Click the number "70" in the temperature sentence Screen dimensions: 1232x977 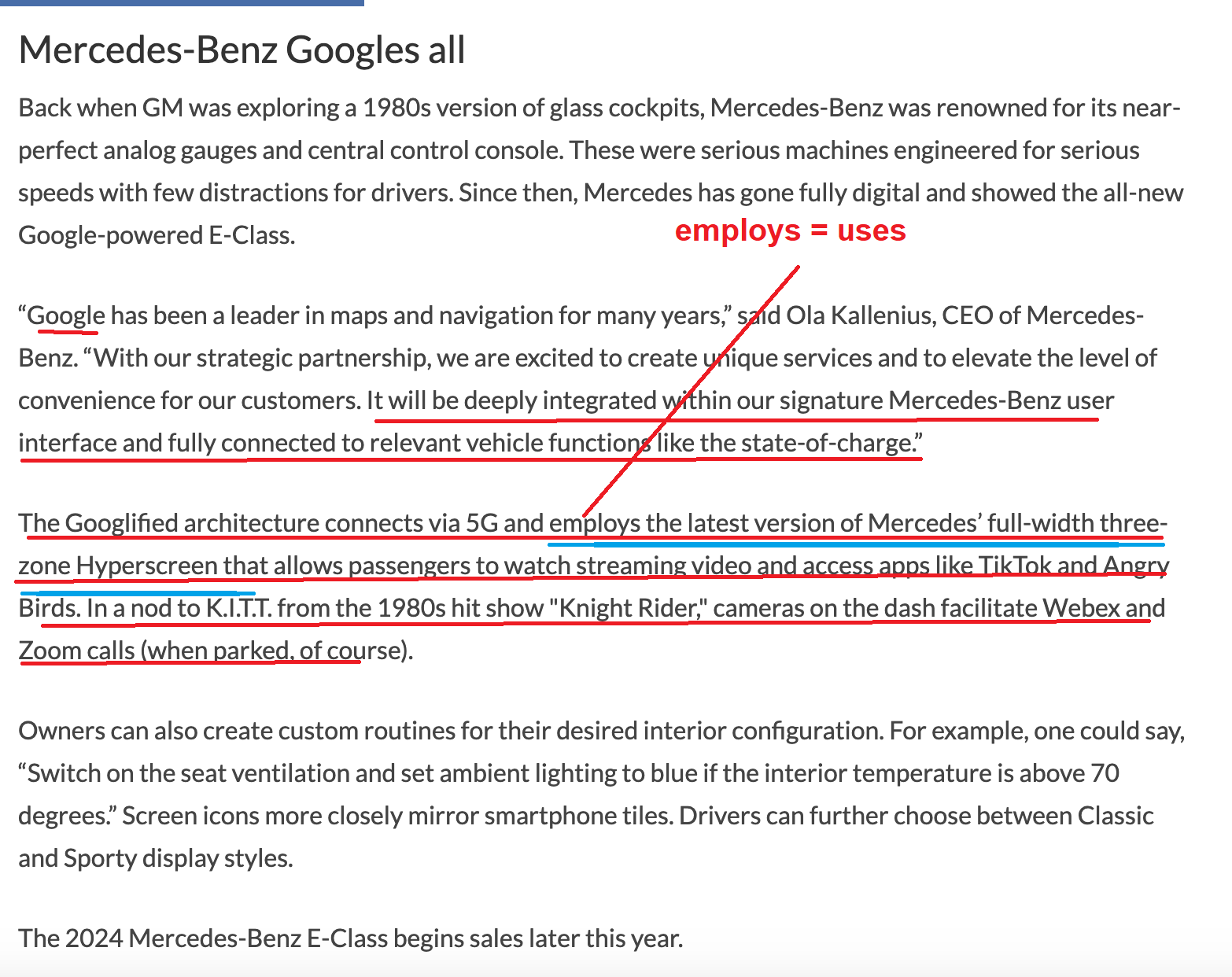point(1105,773)
